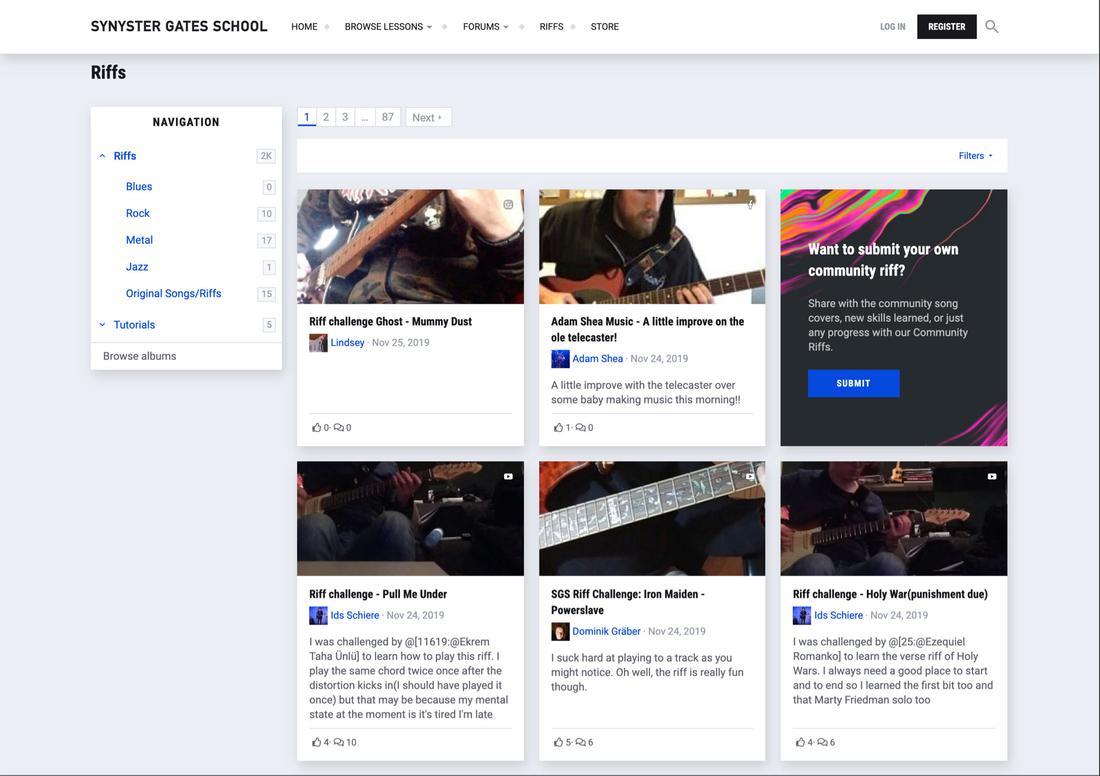Click like icon on Mummy Dust post

pos(316,428)
